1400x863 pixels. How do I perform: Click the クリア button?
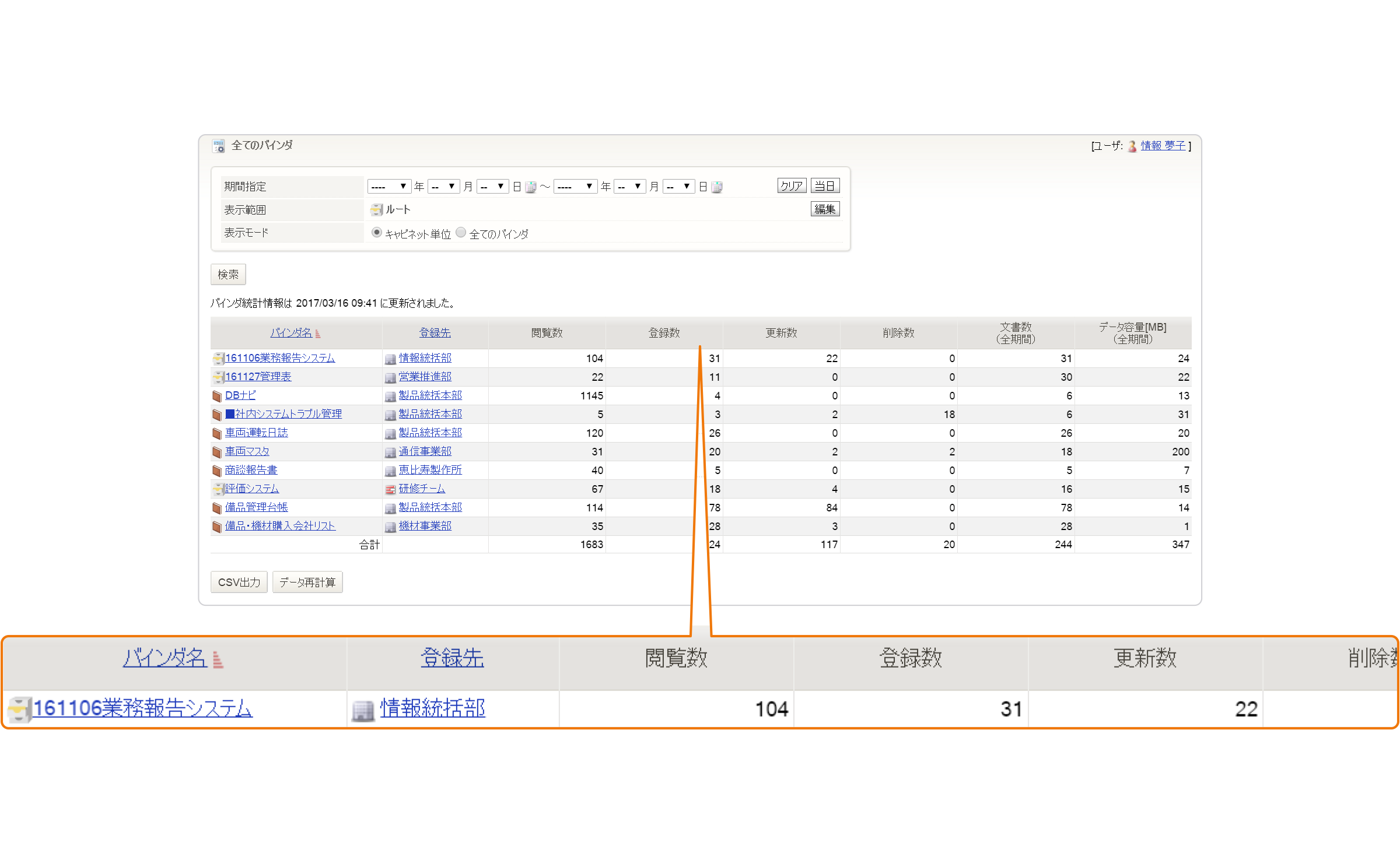(792, 186)
